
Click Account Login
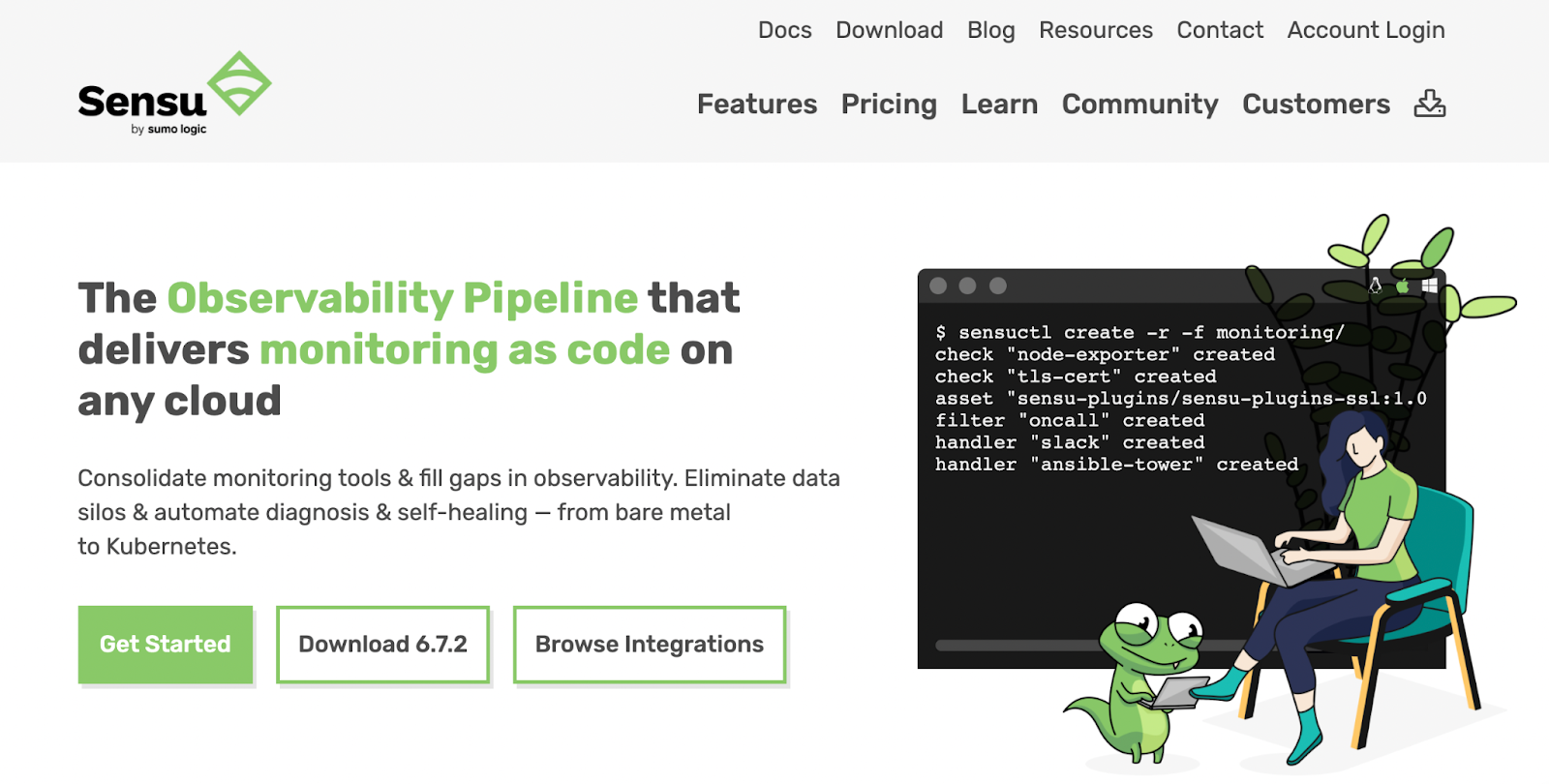click(x=1365, y=30)
